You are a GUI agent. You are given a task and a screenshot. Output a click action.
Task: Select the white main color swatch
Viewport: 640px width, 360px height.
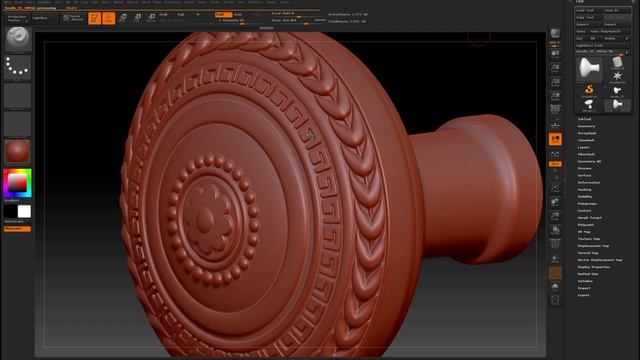[24, 211]
